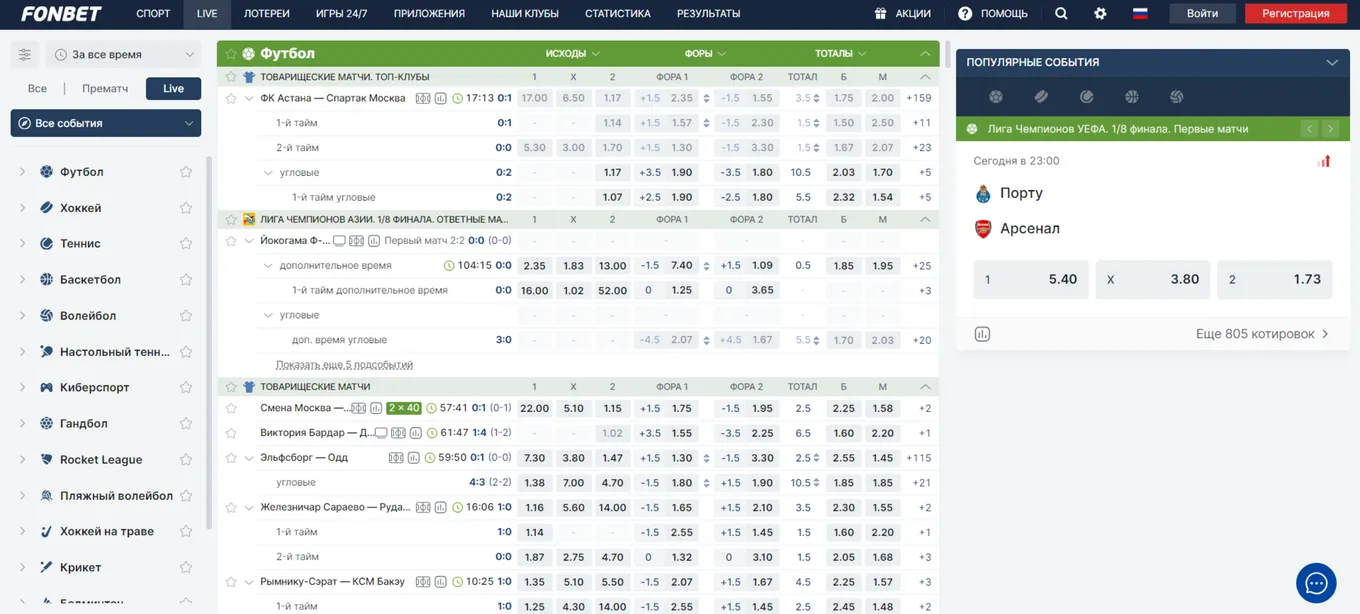Image resolution: width=1360 pixels, height=614 pixels.
Task: Open the Исходы column dropdown
Action: tap(573, 54)
